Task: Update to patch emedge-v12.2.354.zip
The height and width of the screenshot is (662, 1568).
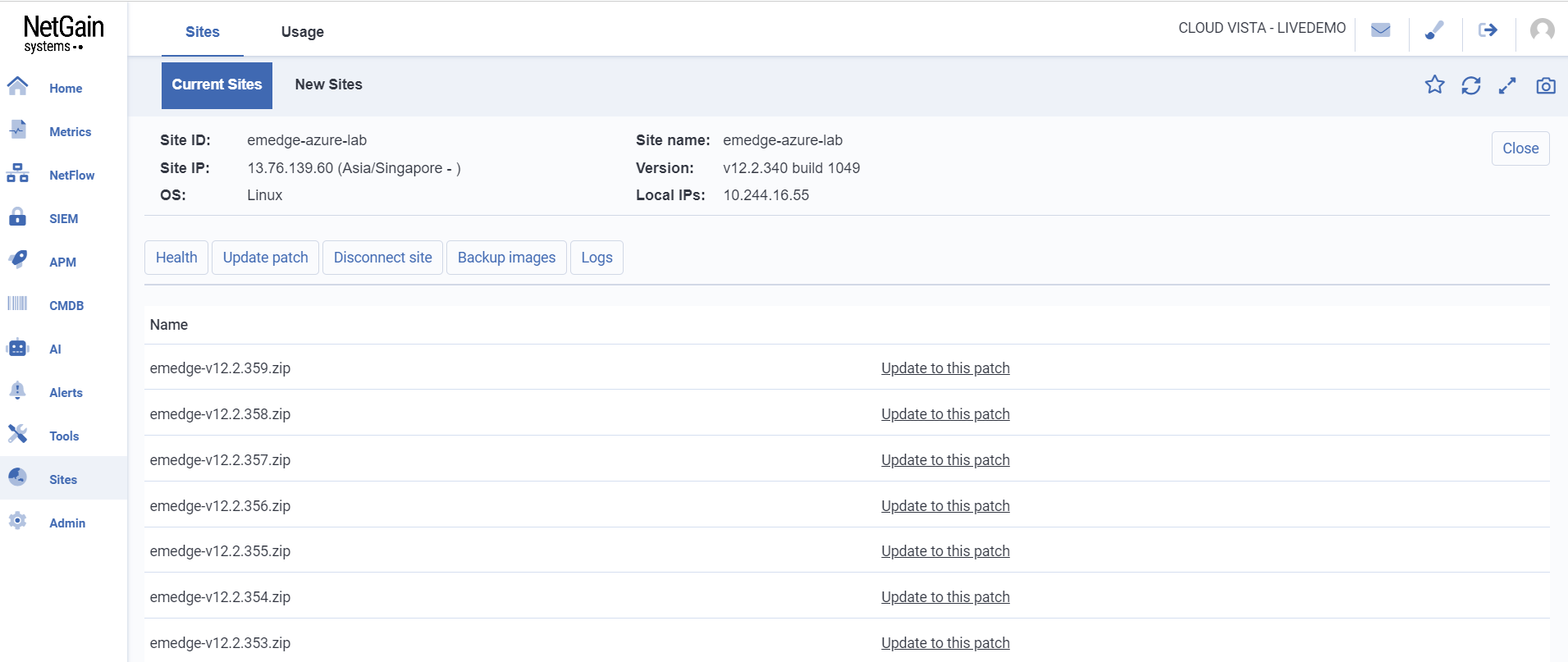Action: [x=945, y=597]
